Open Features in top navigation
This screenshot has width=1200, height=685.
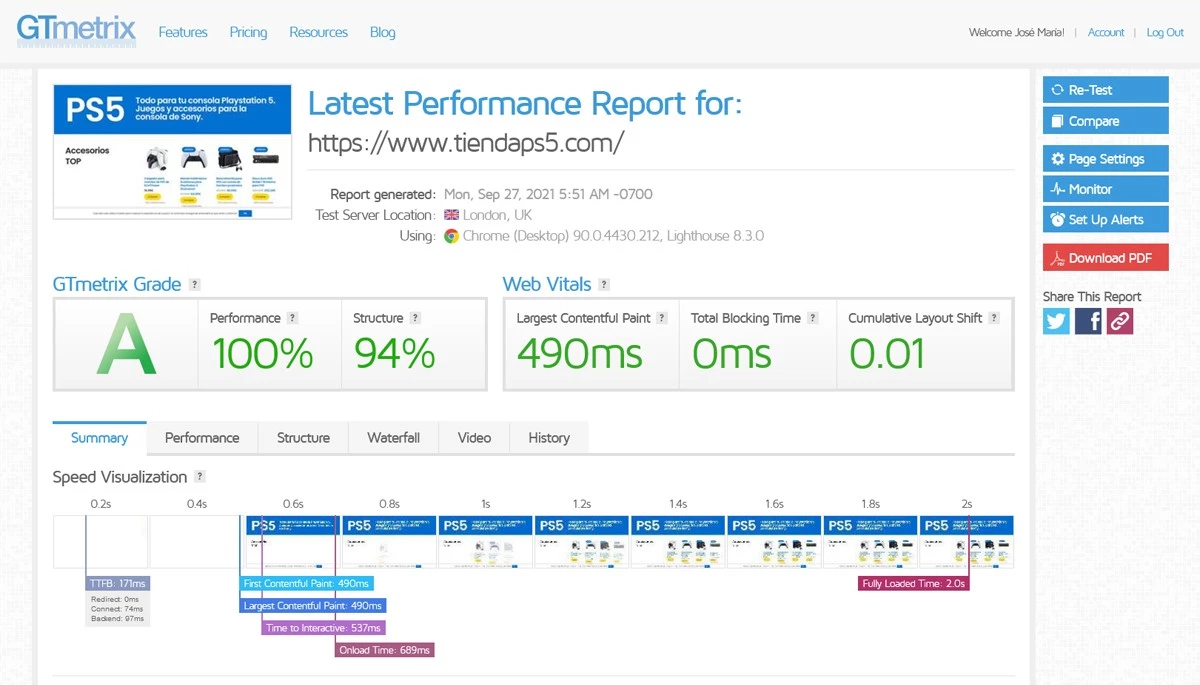[183, 32]
